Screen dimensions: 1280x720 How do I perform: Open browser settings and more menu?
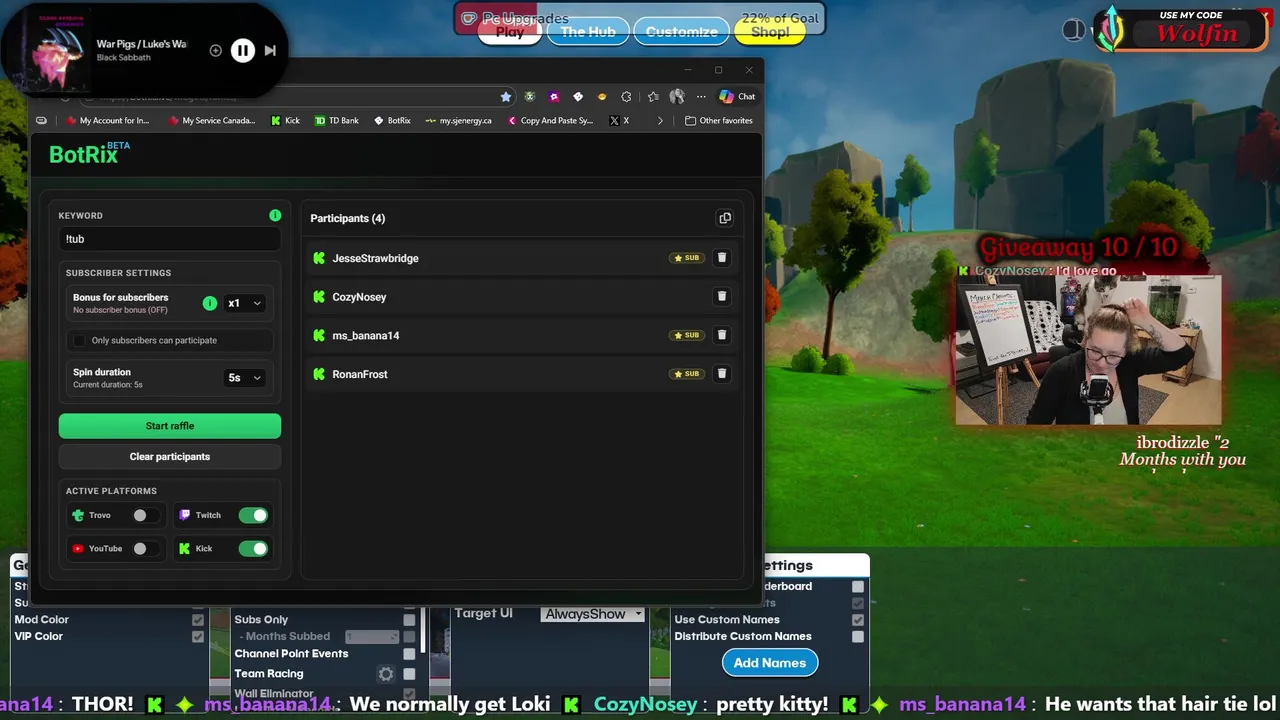pyautogui.click(x=701, y=97)
